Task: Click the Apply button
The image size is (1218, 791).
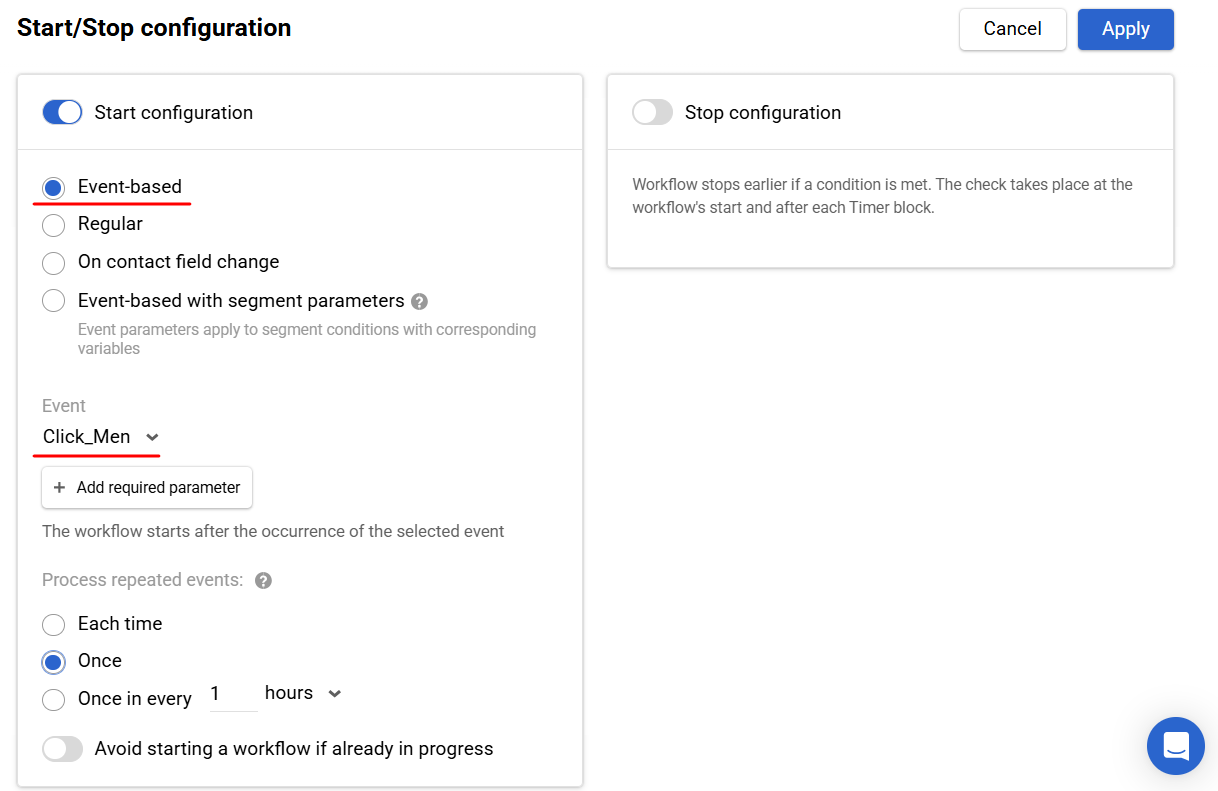Action: 1126,29
